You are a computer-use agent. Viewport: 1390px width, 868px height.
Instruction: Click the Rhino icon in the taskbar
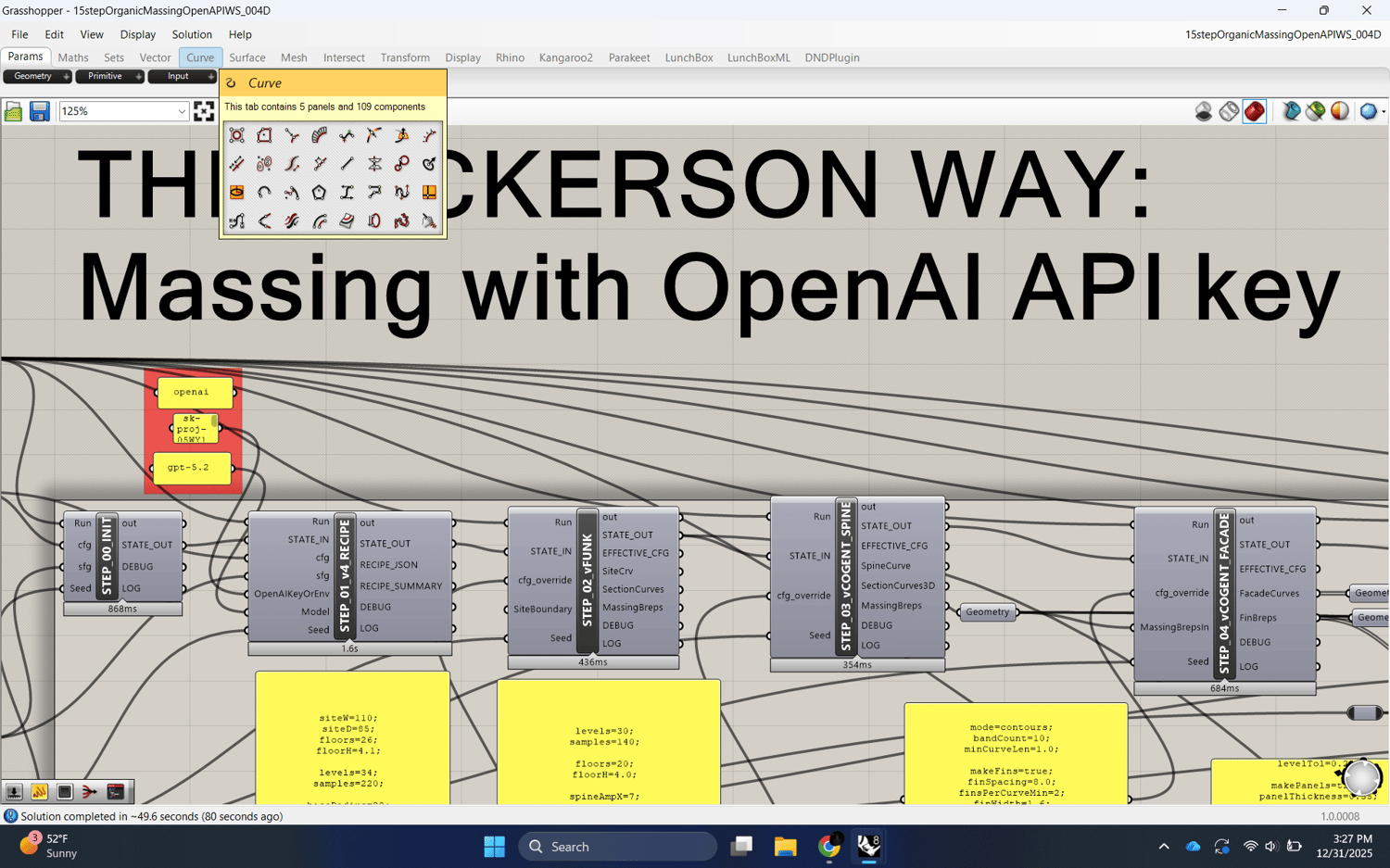(x=868, y=847)
